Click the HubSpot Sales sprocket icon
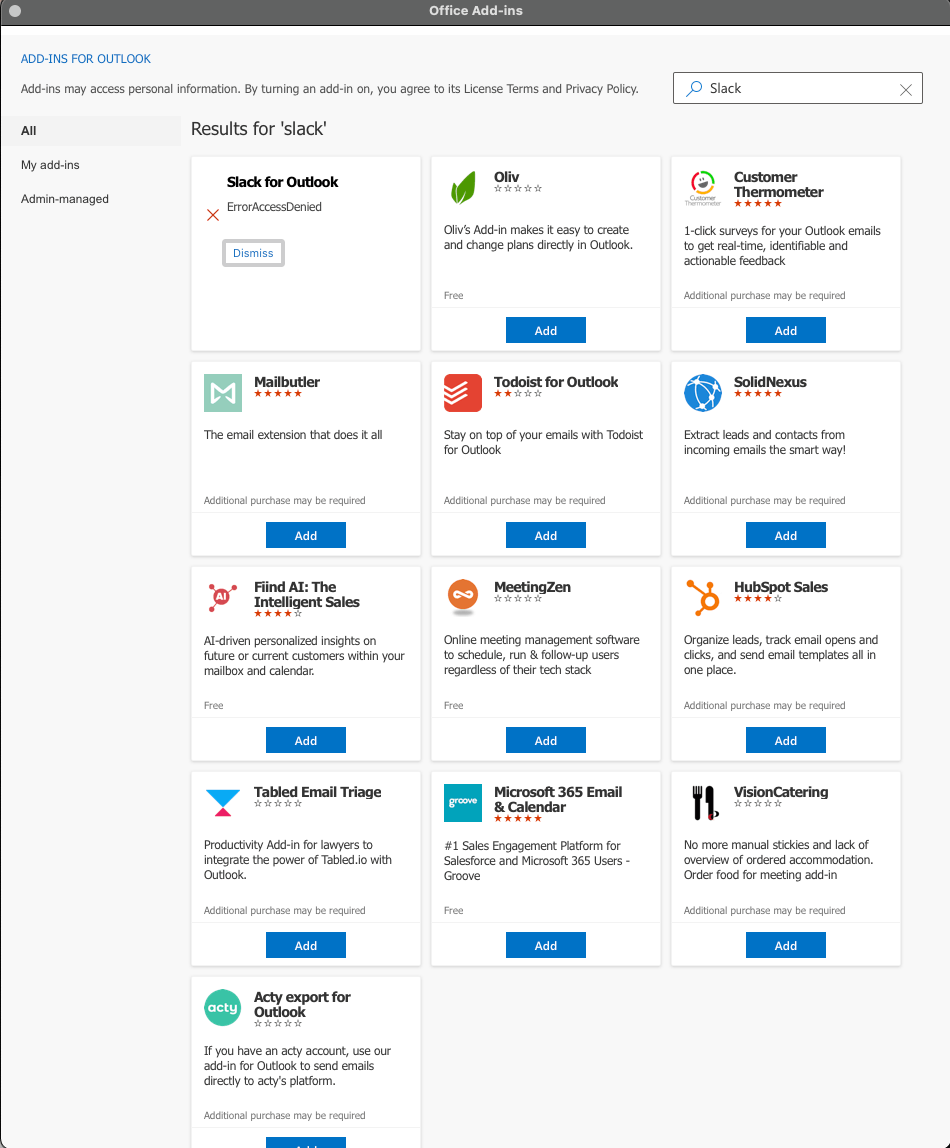The height and width of the screenshot is (1148, 950). pyautogui.click(x=703, y=597)
